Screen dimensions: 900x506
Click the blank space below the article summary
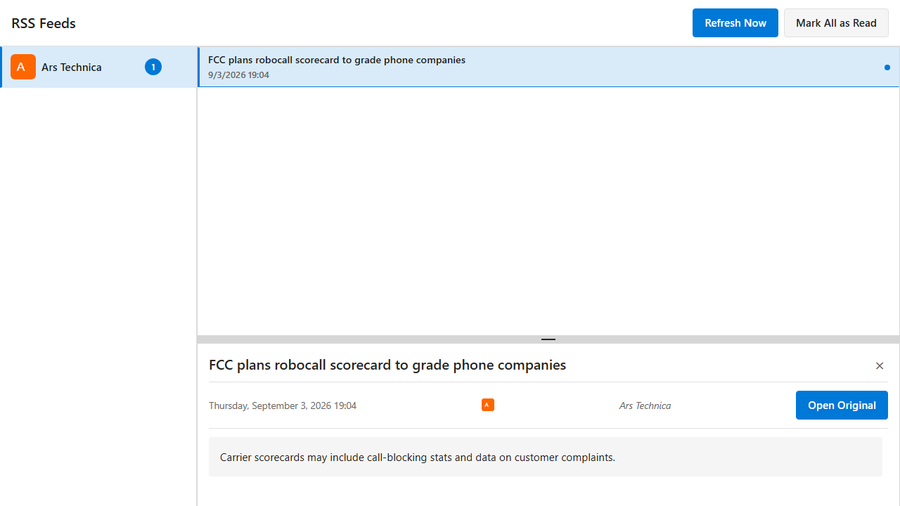point(548,492)
